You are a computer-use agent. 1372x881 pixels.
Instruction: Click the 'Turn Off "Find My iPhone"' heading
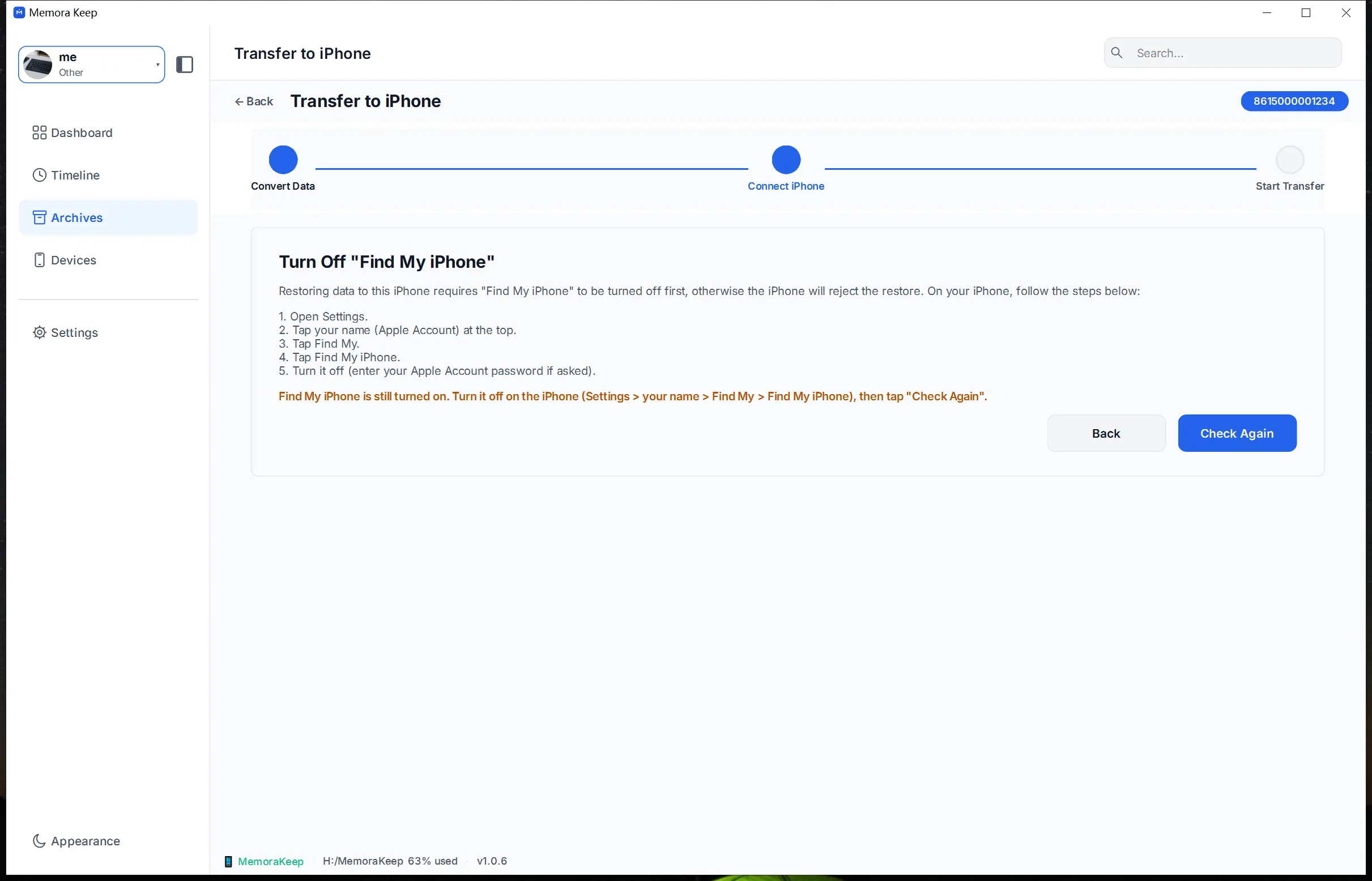pyautogui.click(x=386, y=262)
